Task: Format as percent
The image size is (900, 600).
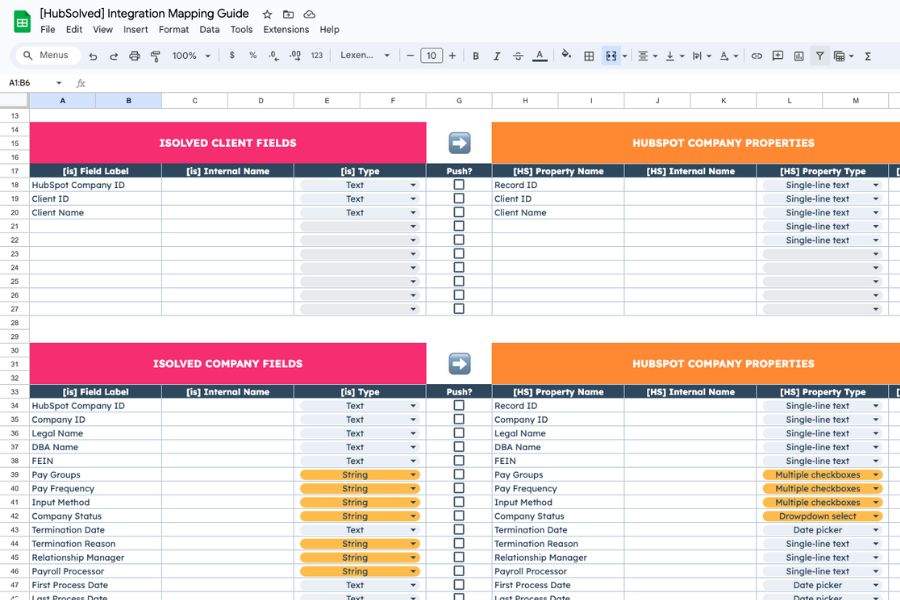Action: tap(253, 56)
